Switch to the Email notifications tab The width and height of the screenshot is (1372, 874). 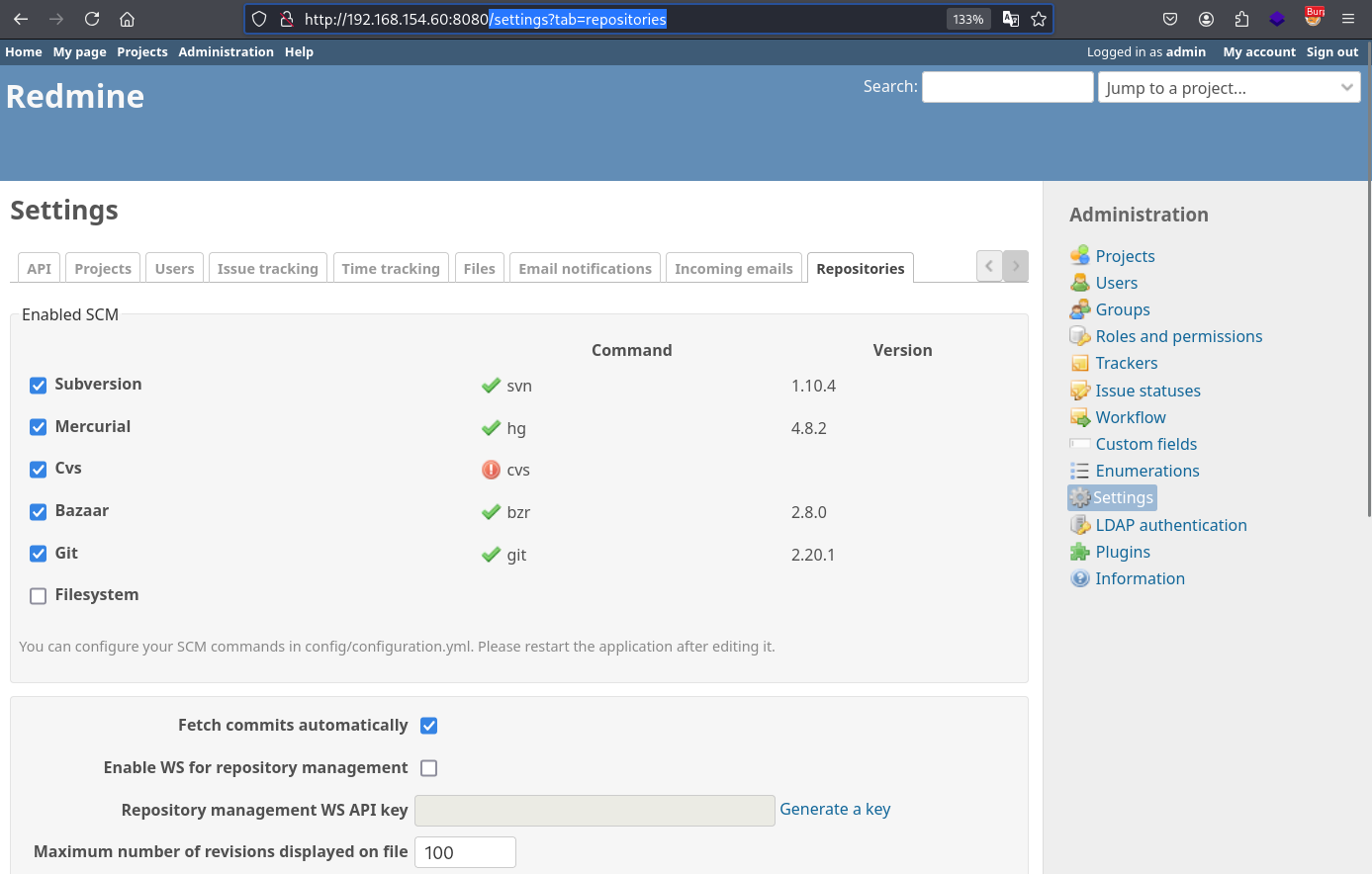click(586, 268)
